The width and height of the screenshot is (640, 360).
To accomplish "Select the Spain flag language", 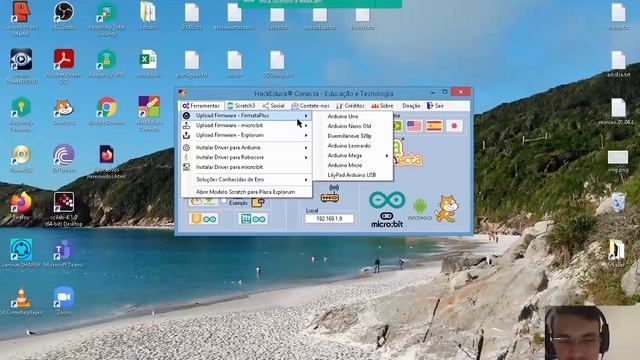I will (x=434, y=126).
